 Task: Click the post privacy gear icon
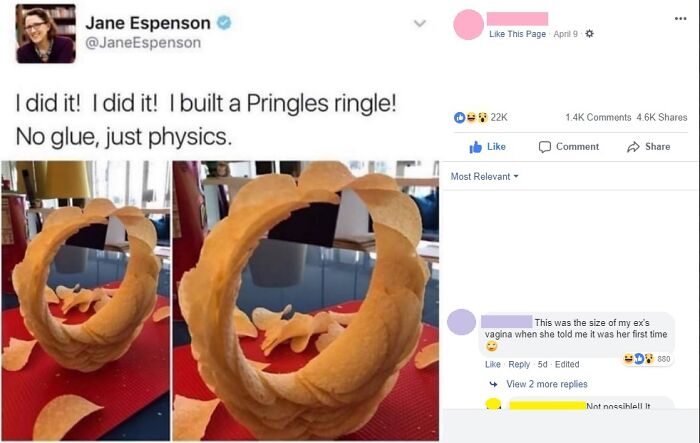click(x=589, y=33)
